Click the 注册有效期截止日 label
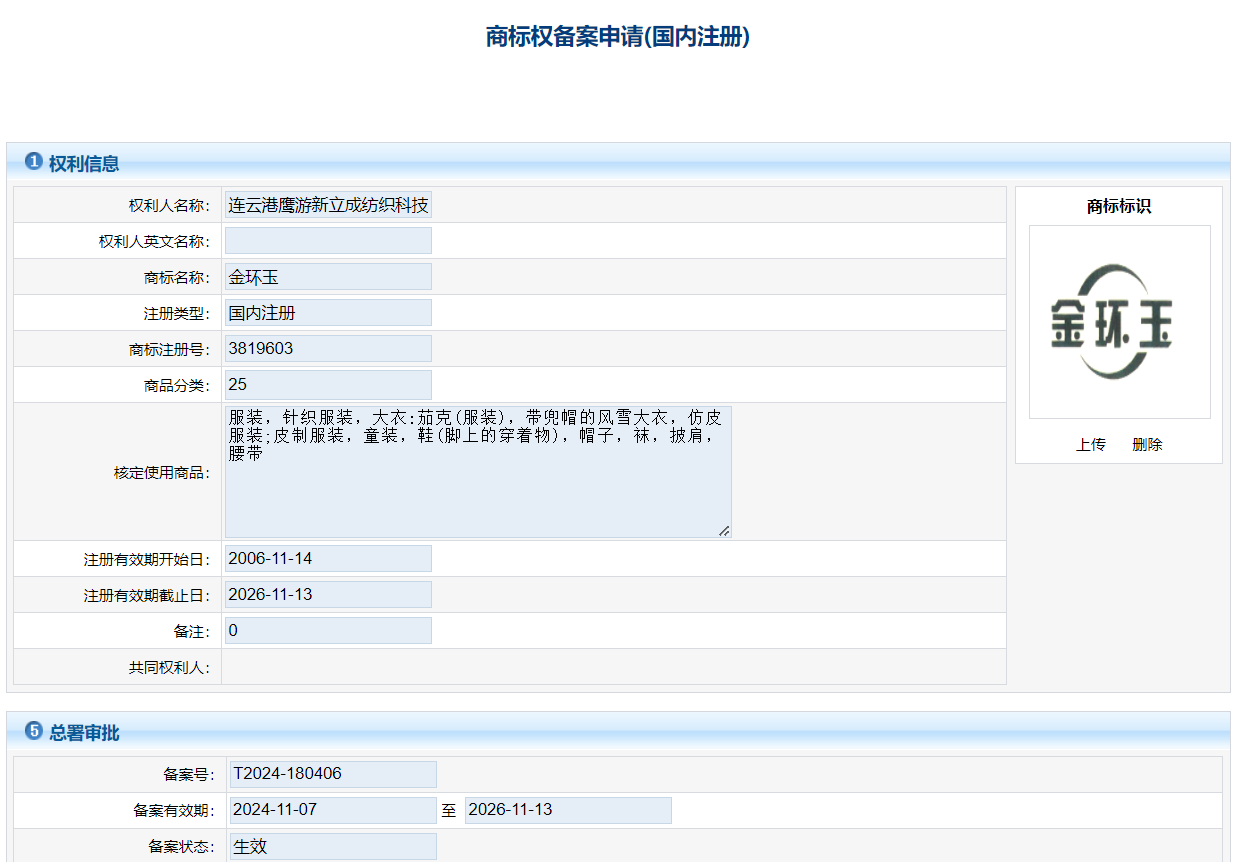Image resolution: width=1238 pixels, height=862 pixels. click(x=147, y=596)
